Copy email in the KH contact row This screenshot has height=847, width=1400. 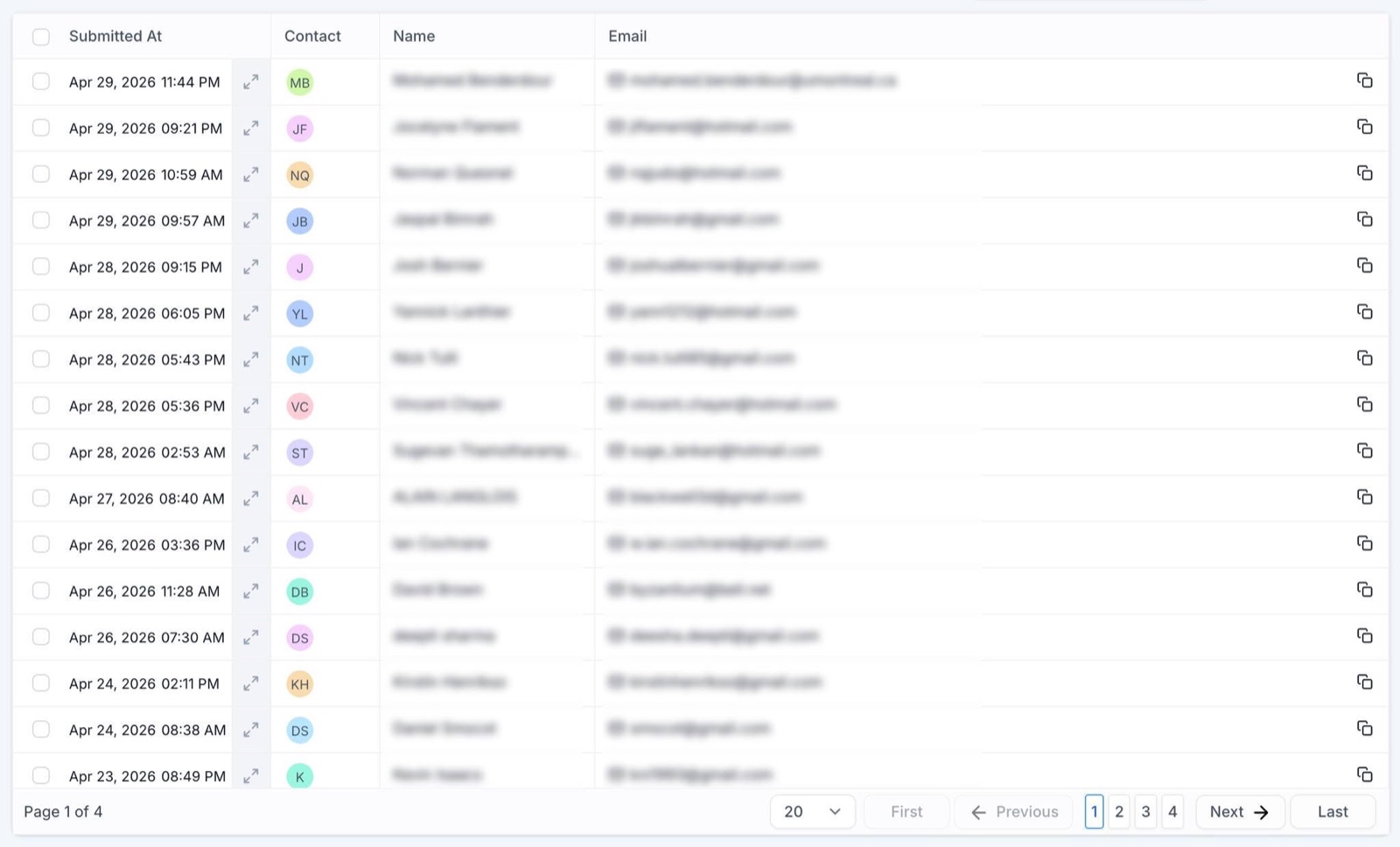click(1365, 682)
